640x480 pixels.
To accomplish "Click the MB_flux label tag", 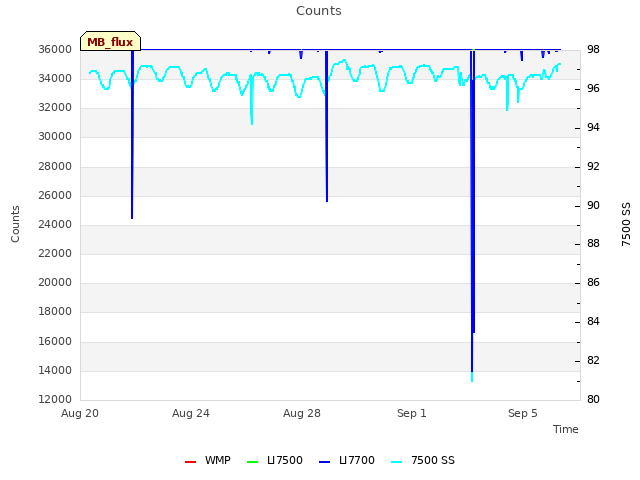I will (x=110, y=41).
